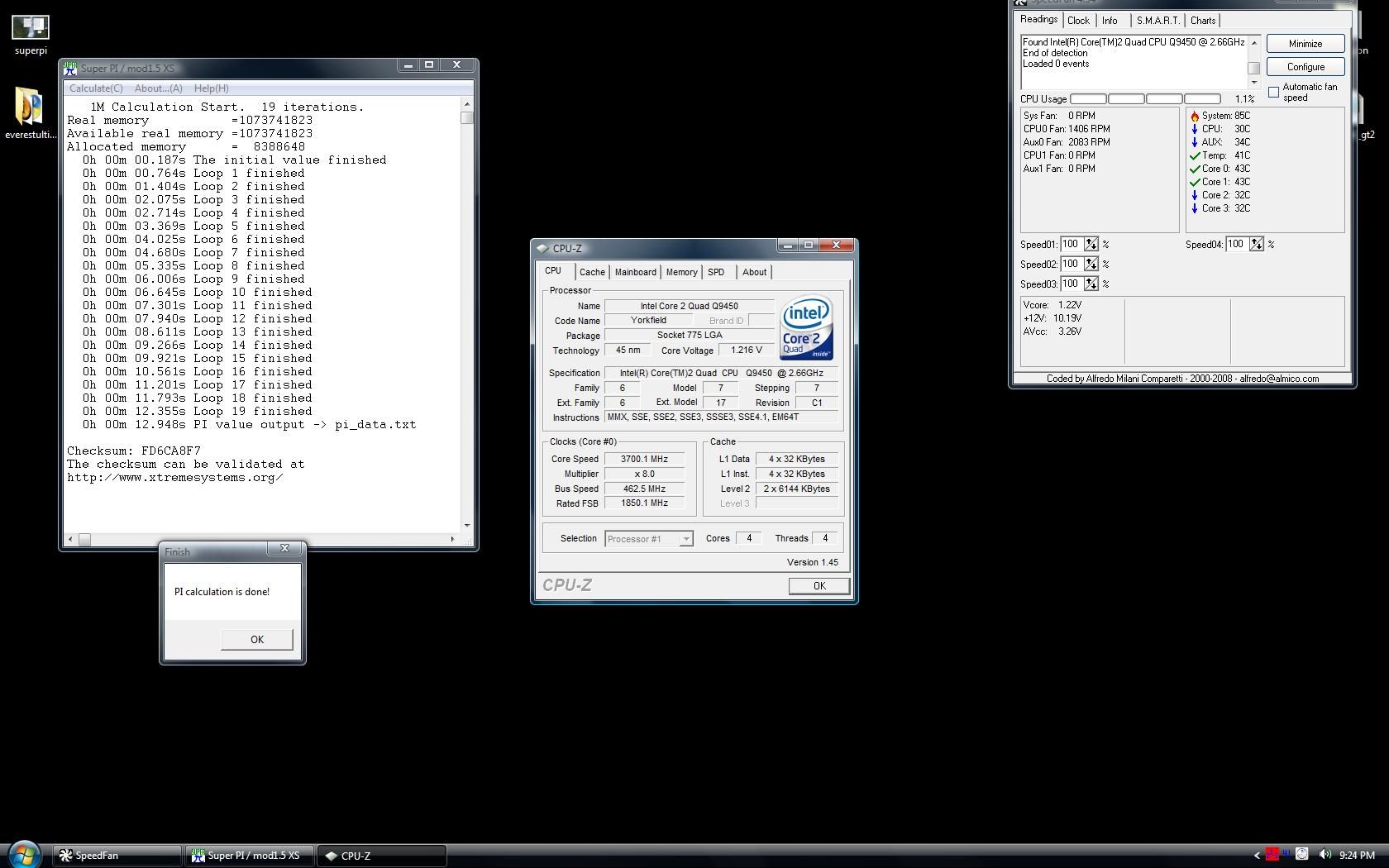Screen dimensions: 1389x868
Task: Click the AUX temperature down-arrow icon
Action: click(x=1195, y=142)
